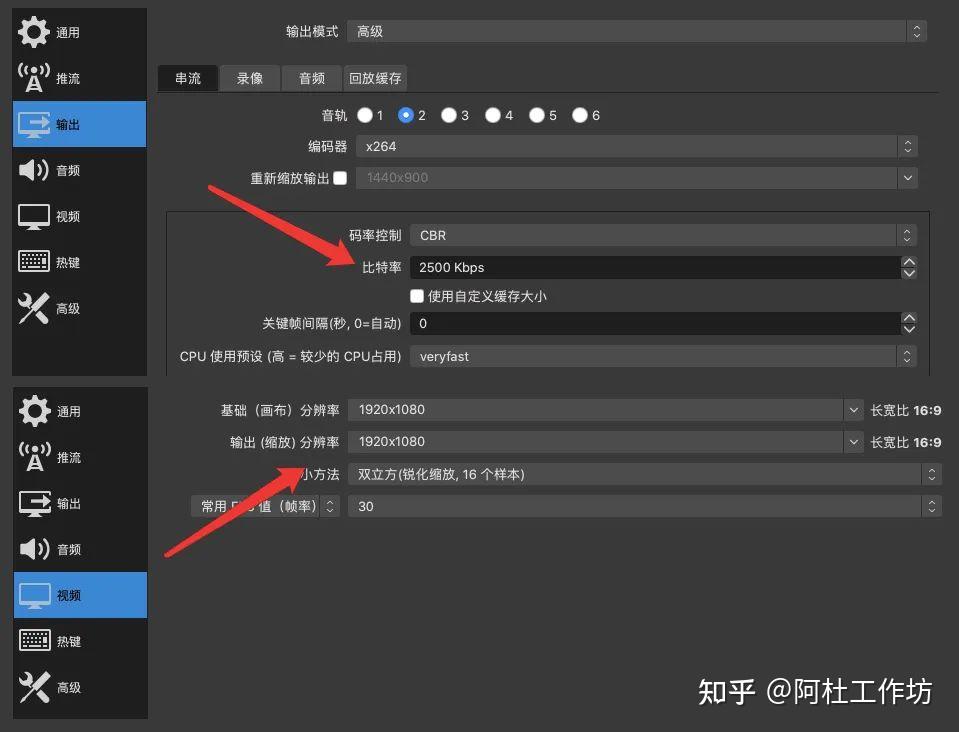Open the 1440x900 rescale resolution dropdown

637,178
